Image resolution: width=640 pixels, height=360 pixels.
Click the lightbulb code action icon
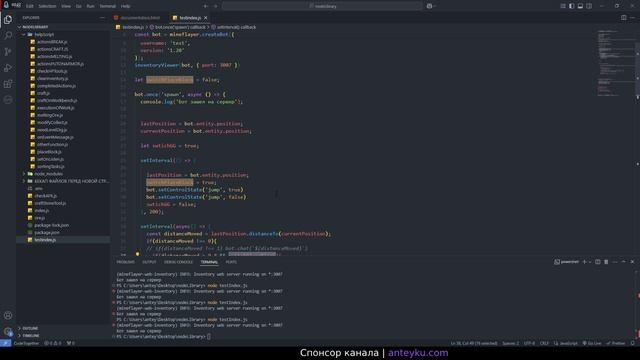pyautogui.click(x=138, y=254)
